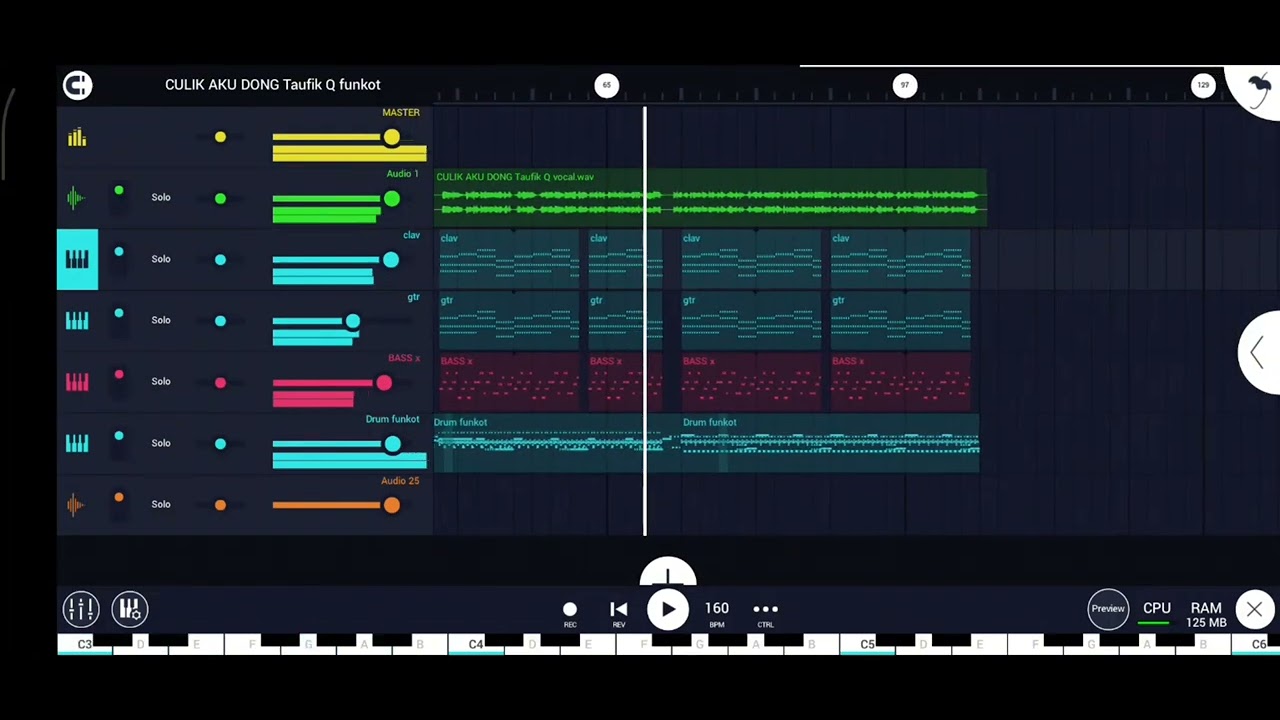Jump to timeline marker 65

[606, 85]
